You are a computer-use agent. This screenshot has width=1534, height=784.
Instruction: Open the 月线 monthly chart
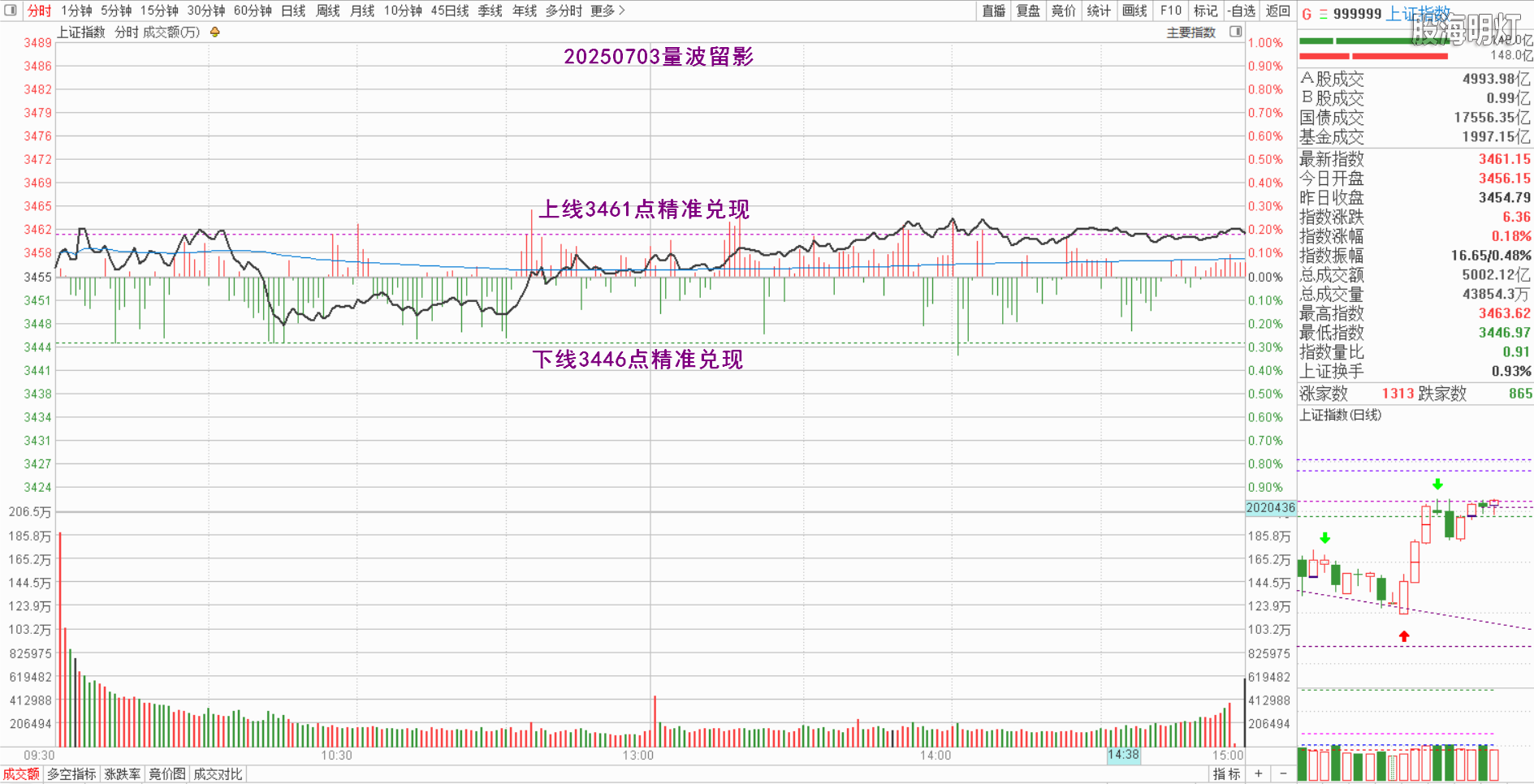(362, 11)
